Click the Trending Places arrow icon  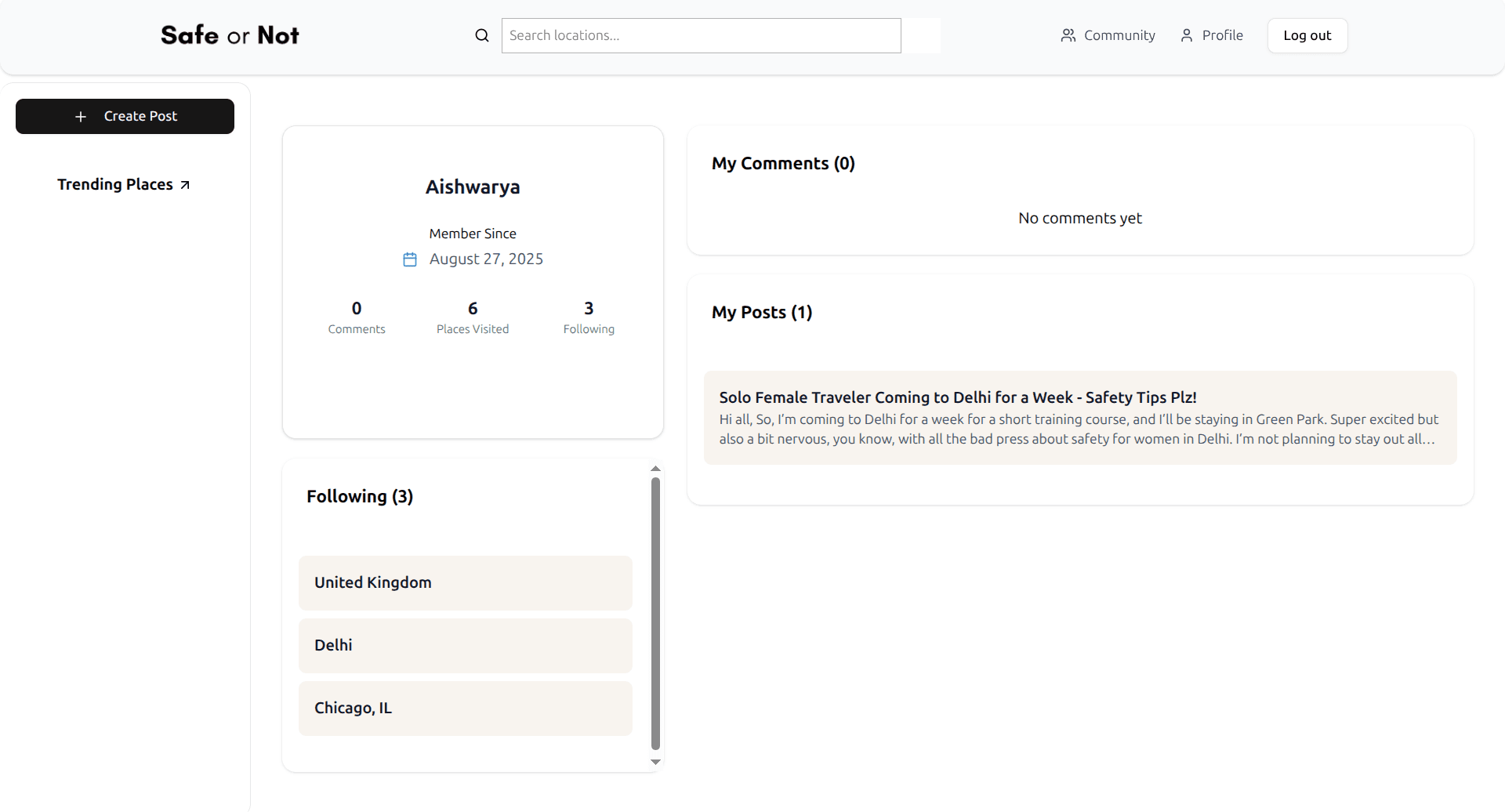185,185
